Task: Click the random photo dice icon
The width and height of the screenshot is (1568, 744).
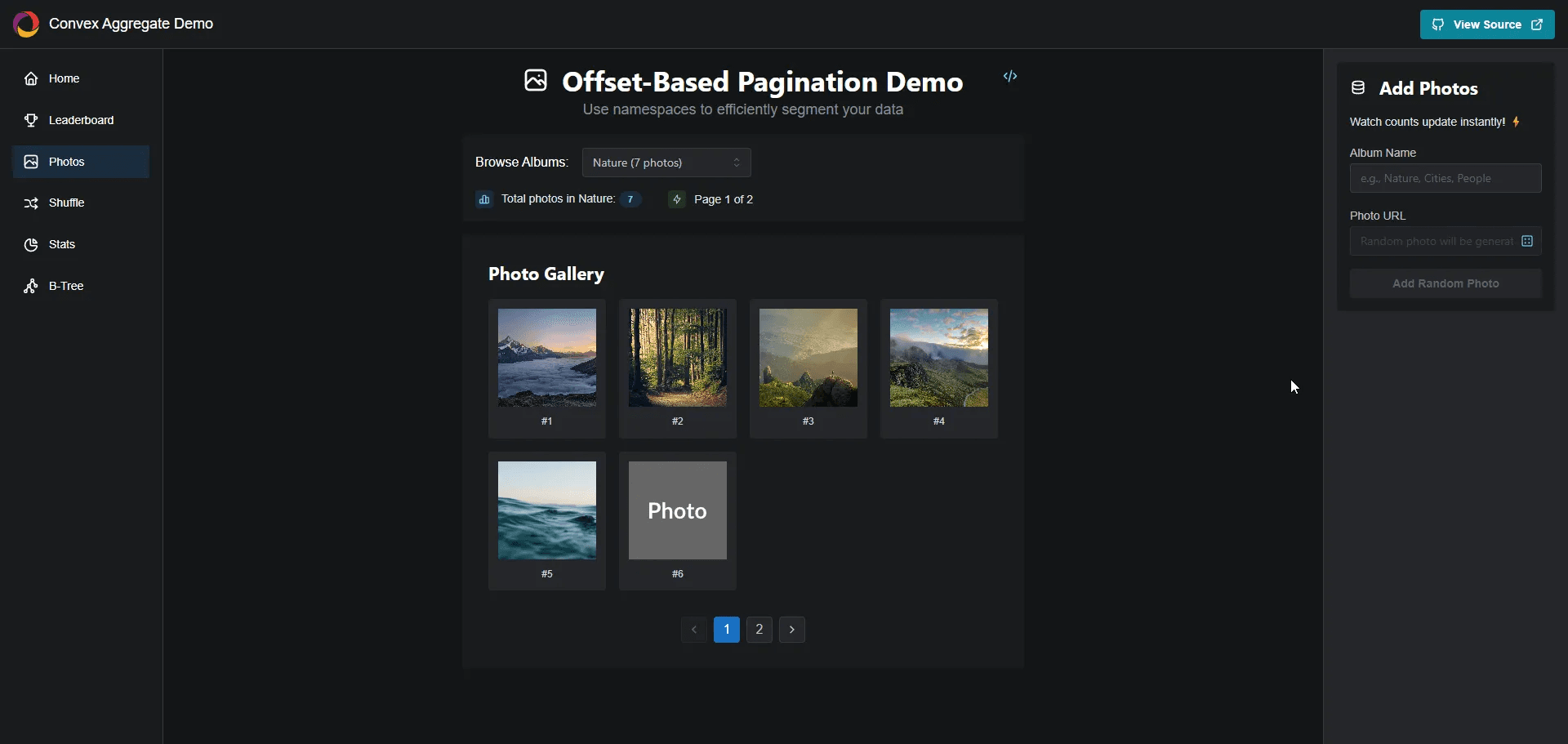Action: [x=1527, y=241]
